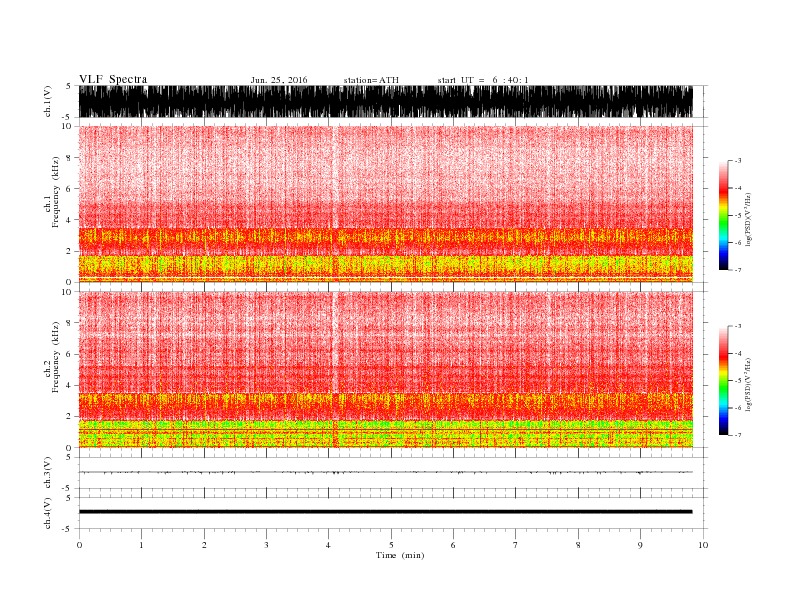
Task: Click the log(PSD) label beside ch.1 colorbar
Action: click(749, 219)
